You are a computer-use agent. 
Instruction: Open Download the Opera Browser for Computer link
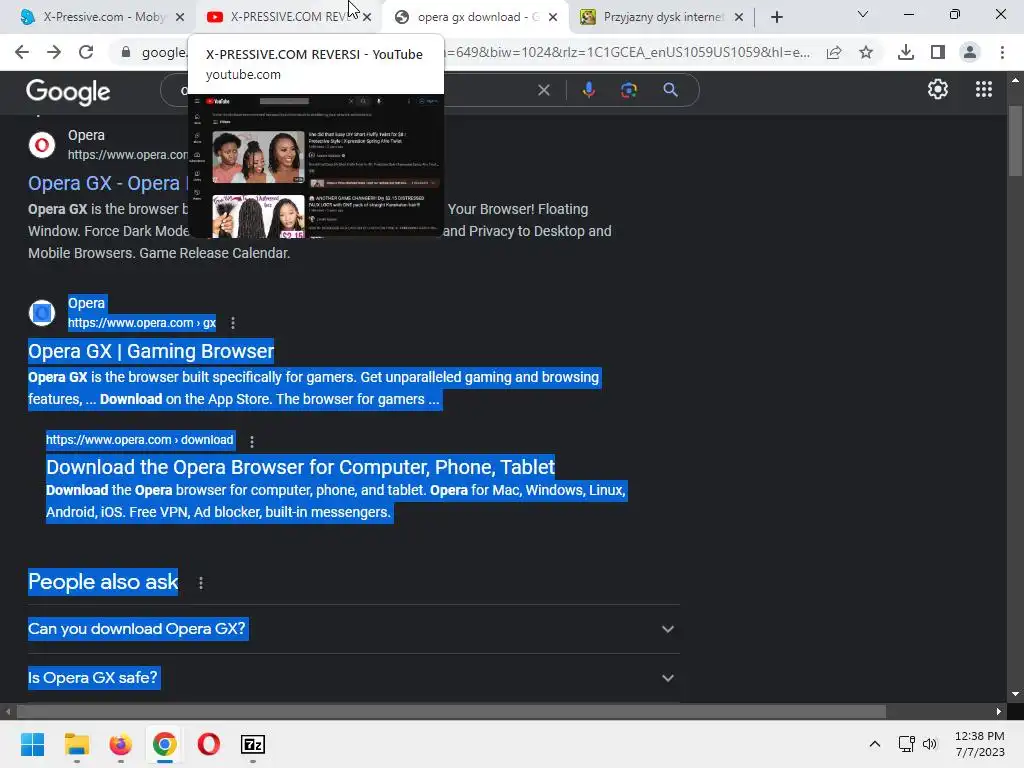300,467
